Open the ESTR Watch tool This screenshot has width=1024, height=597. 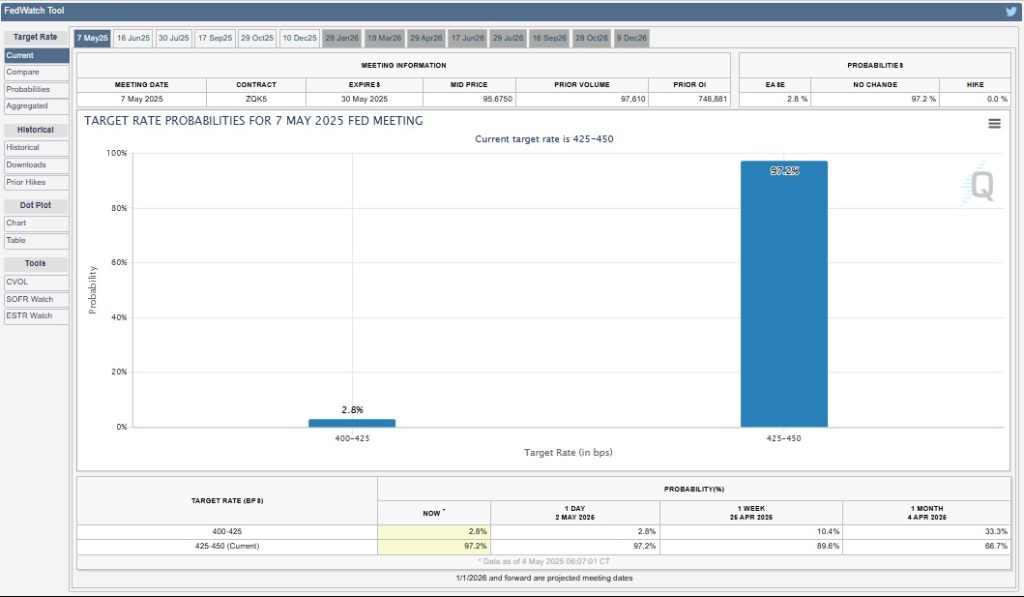coord(36,316)
